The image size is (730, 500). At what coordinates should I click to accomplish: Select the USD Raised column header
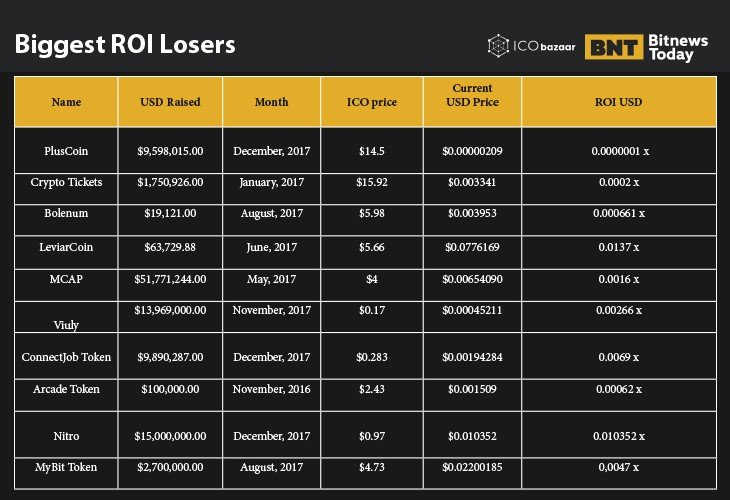click(x=170, y=102)
